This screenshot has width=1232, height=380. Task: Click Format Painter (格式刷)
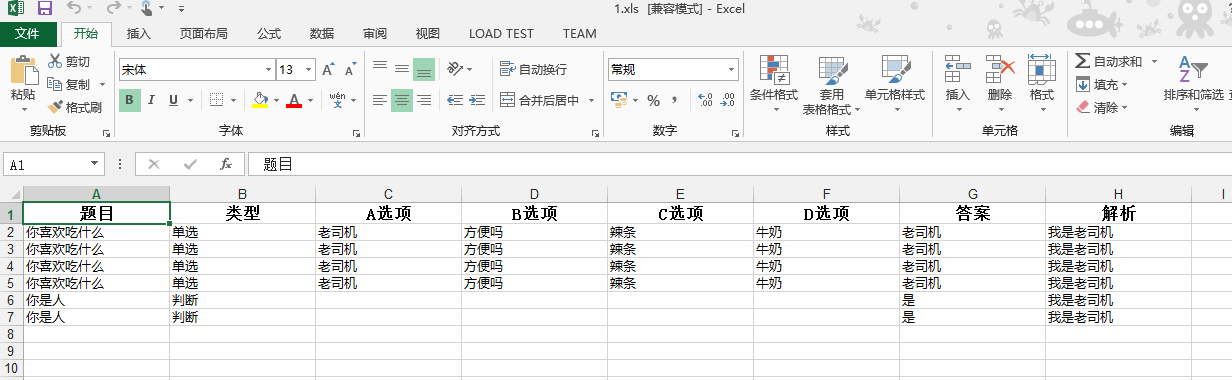tap(75, 107)
